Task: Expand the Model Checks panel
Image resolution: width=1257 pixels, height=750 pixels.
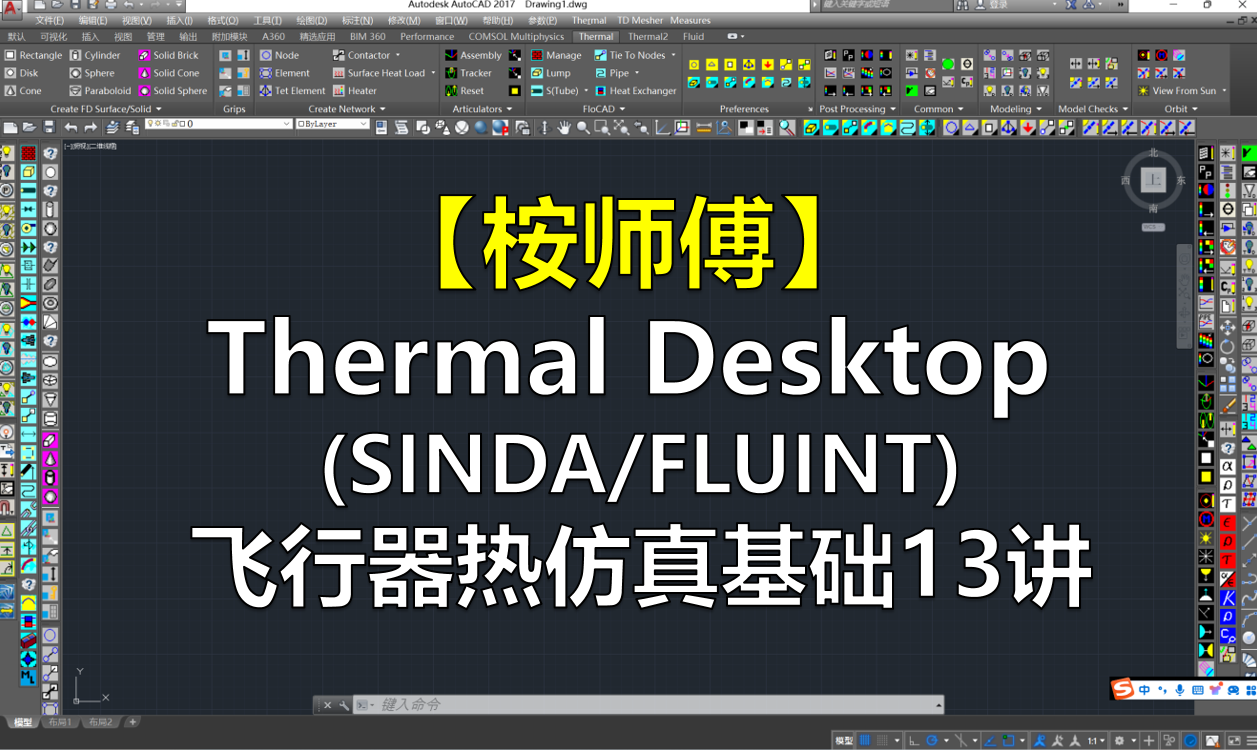Action: (1093, 109)
